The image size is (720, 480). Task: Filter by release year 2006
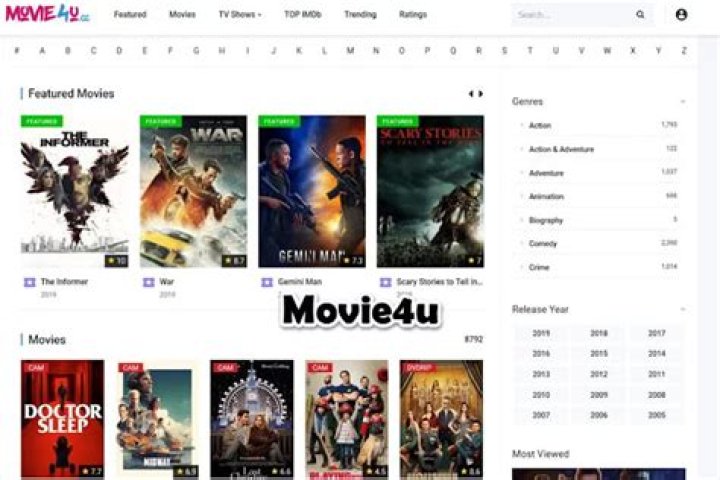click(x=599, y=415)
